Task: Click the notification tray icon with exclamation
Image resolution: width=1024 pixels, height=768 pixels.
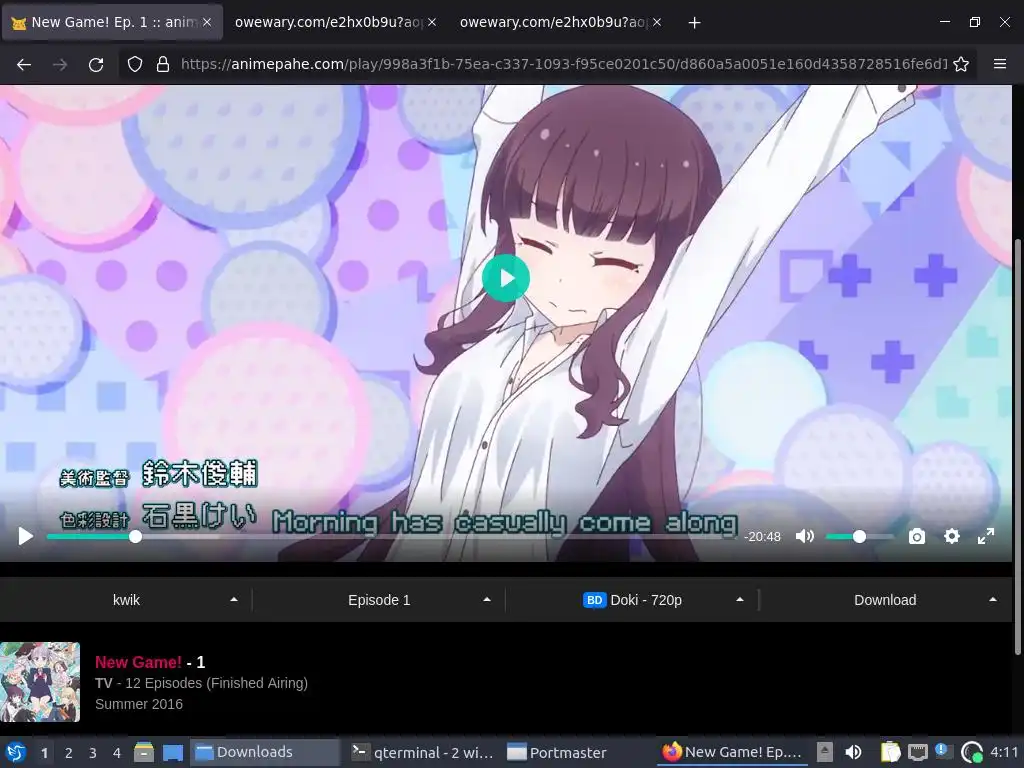Action: [x=944, y=752]
